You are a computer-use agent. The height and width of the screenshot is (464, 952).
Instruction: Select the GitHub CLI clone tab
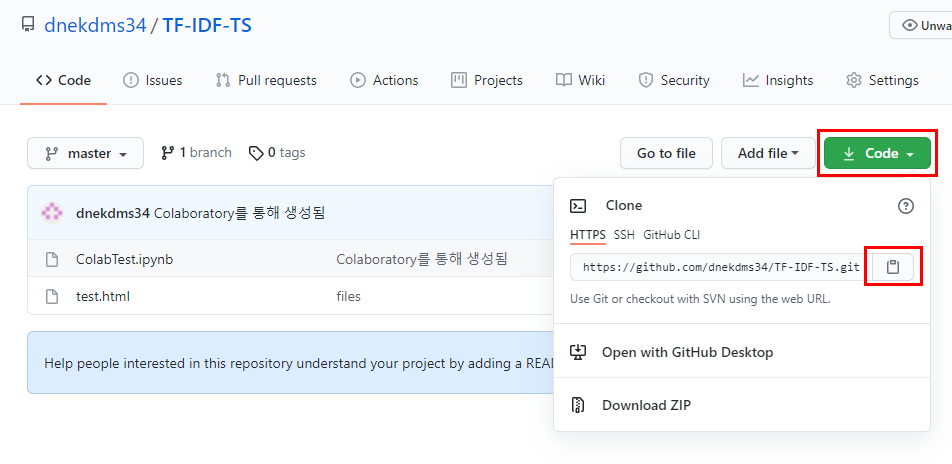pos(672,234)
